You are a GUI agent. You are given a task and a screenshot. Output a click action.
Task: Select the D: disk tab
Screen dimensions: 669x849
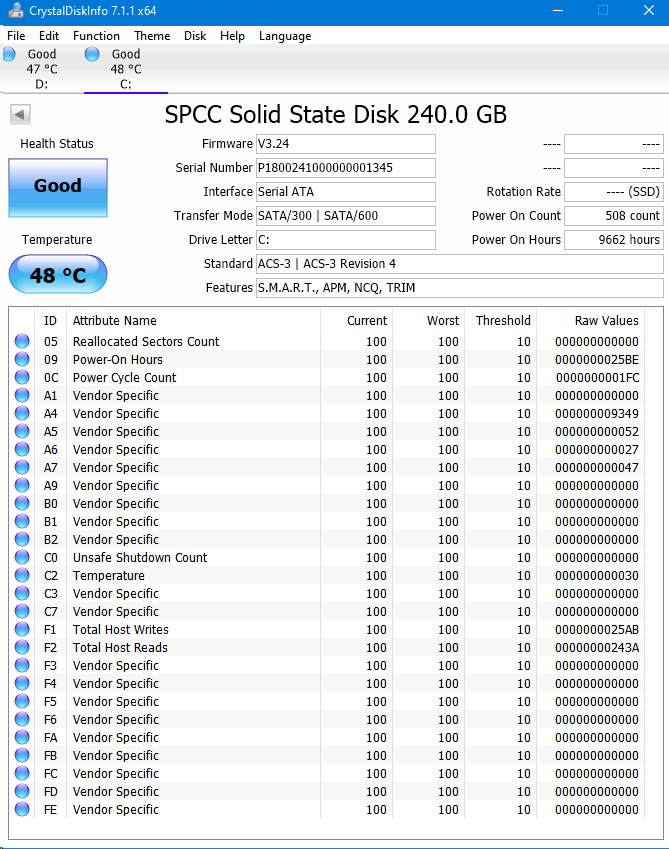40,69
